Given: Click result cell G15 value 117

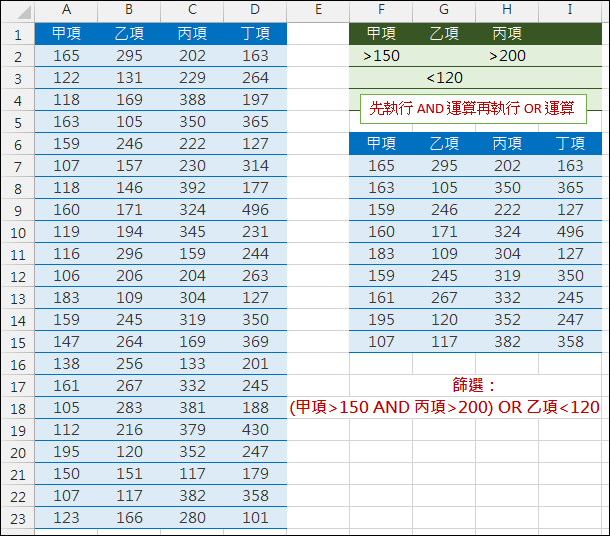Looking at the screenshot, I should coord(444,342).
